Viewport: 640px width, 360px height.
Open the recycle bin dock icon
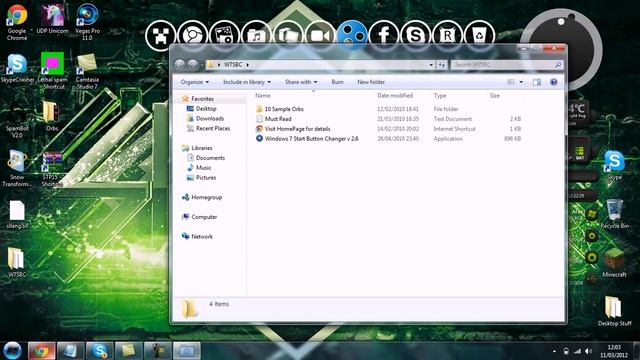(479, 36)
